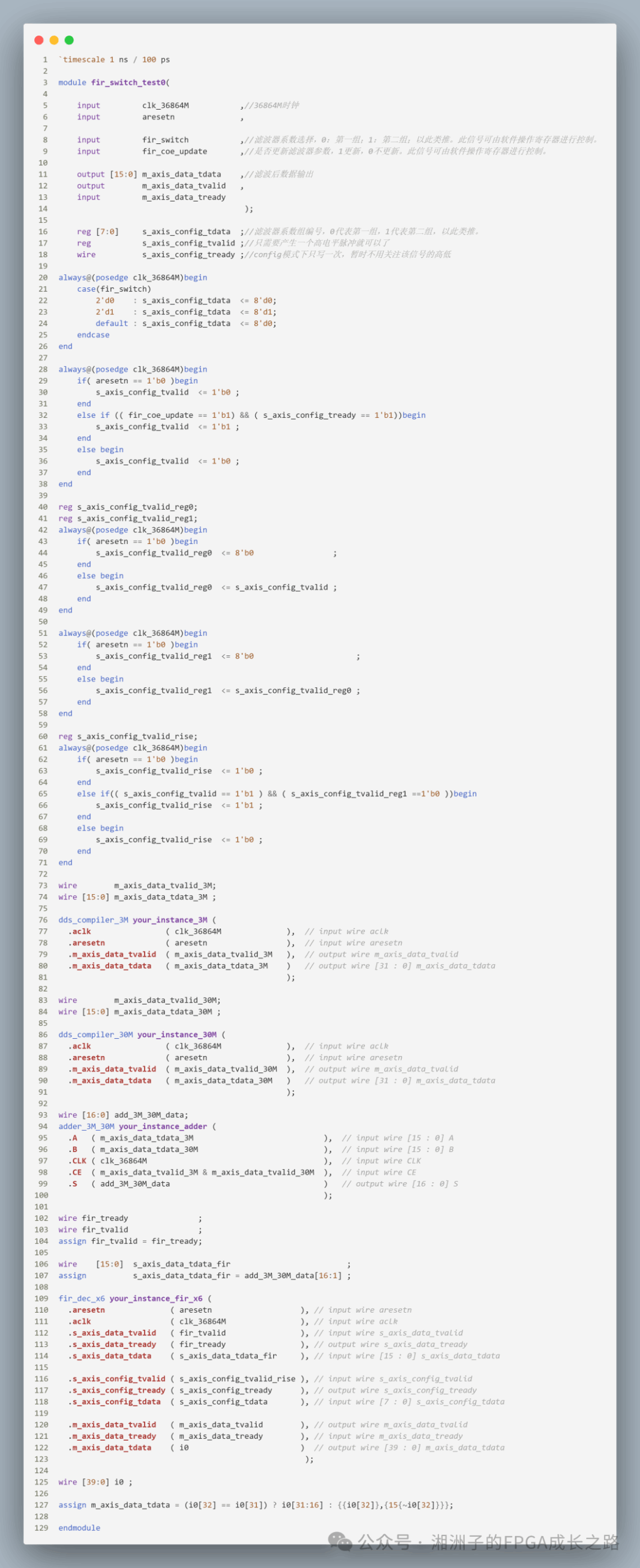640x1568 pixels.
Task: Click the '.B' port of the adder
Action: click(x=72, y=1150)
